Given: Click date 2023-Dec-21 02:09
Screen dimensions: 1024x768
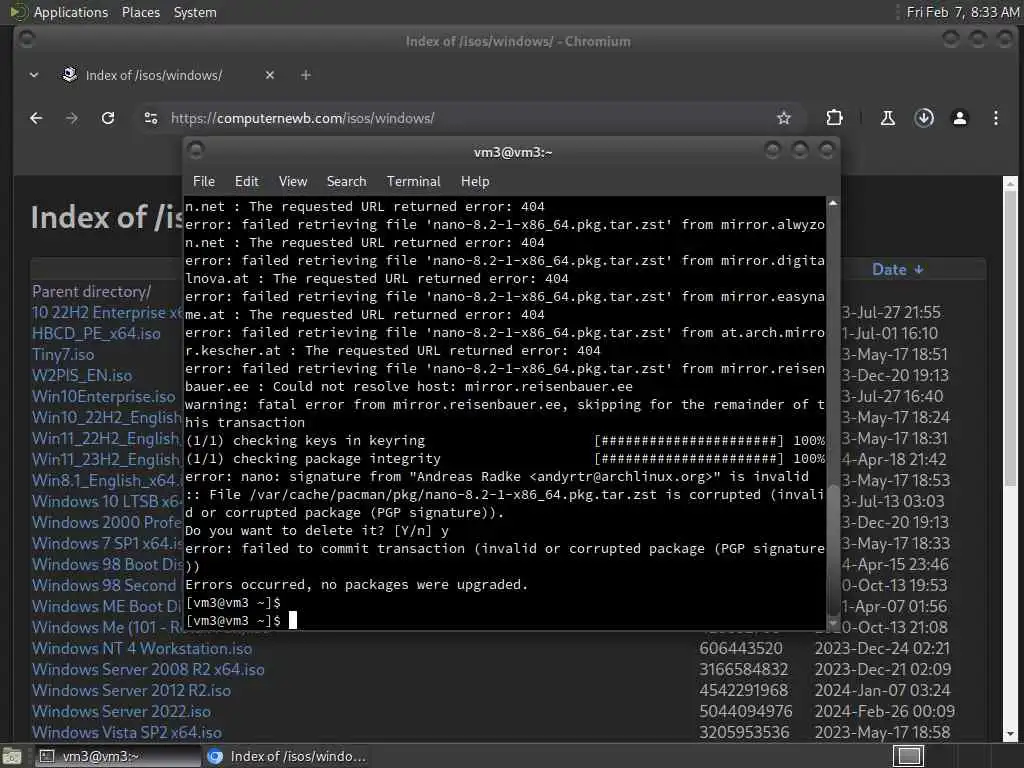Looking at the screenshot, I should 882,669.
